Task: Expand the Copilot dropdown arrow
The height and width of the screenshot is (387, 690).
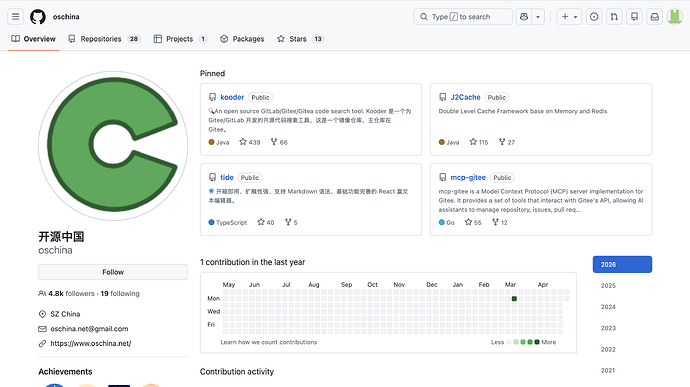Action: coord(538,17)
